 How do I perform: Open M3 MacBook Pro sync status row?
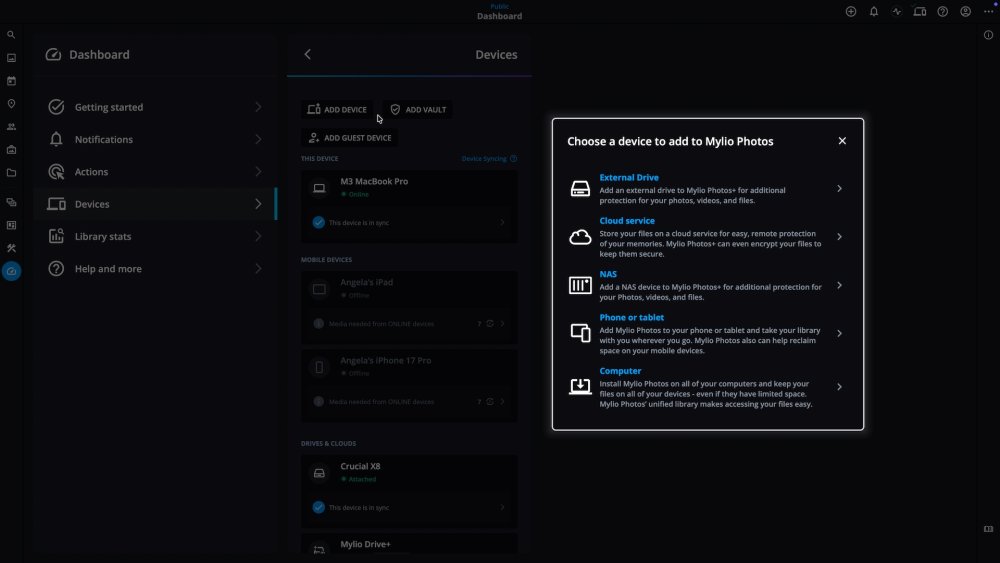tap(409, 223)
